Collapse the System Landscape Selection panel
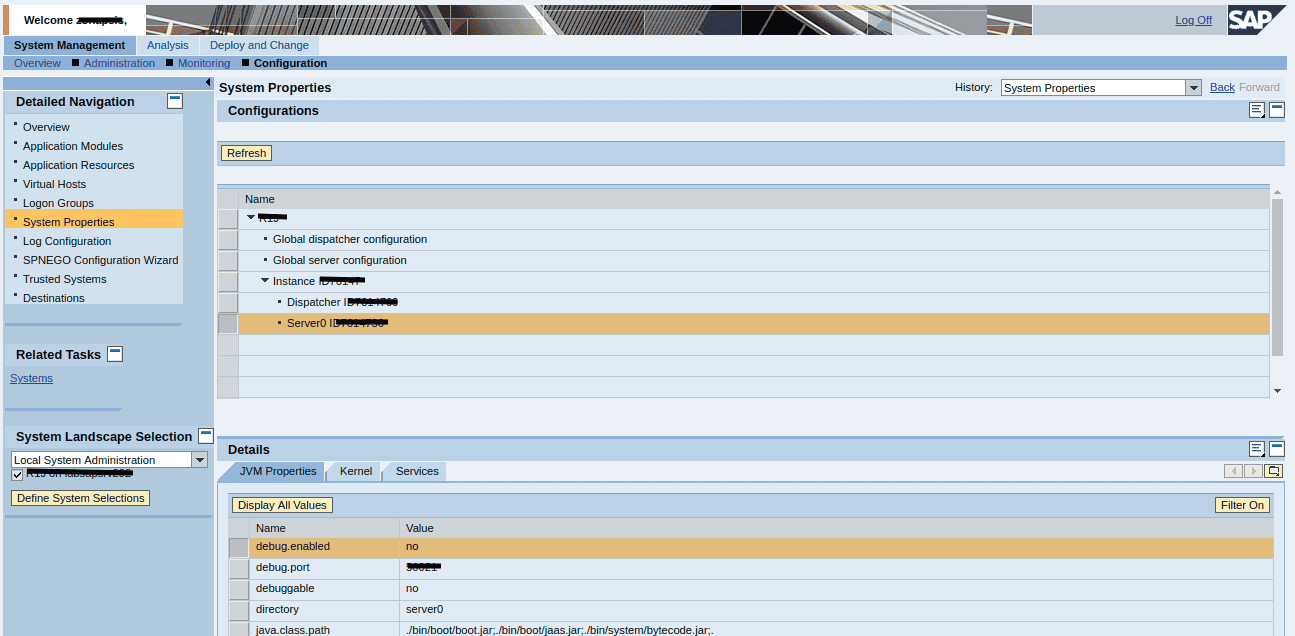 click(205, 434)
